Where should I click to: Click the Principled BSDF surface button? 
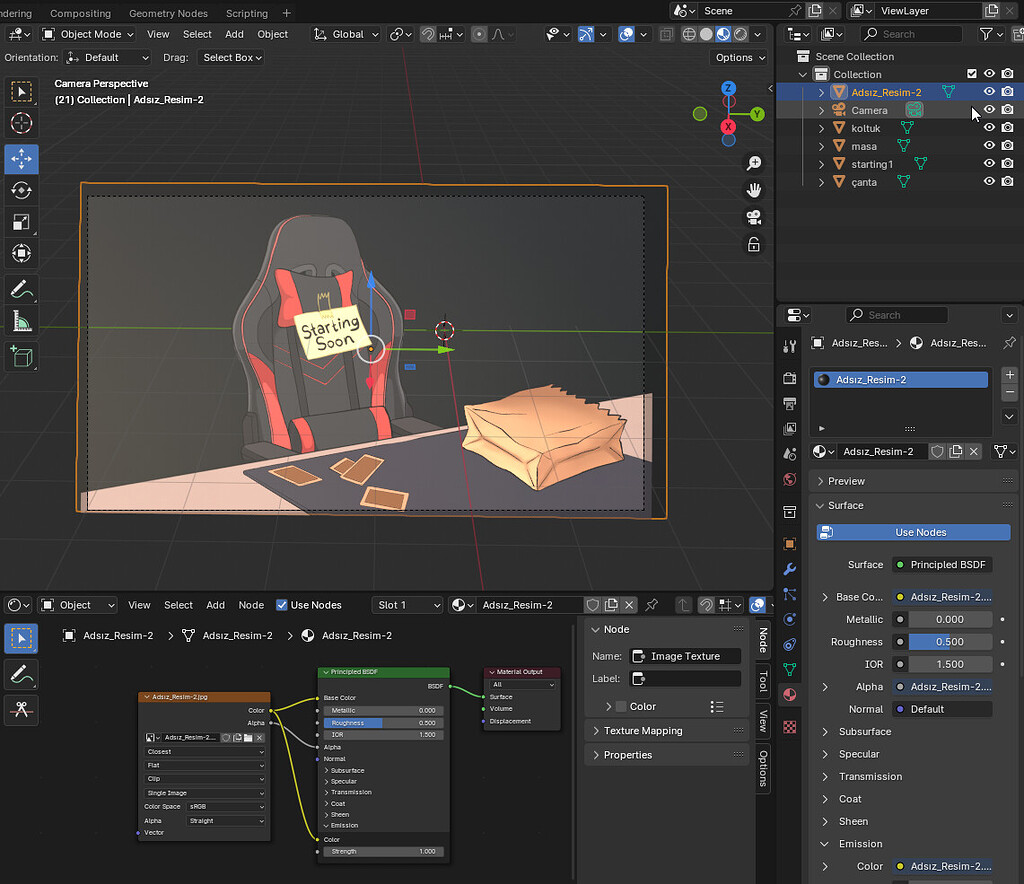coord(942,565)
